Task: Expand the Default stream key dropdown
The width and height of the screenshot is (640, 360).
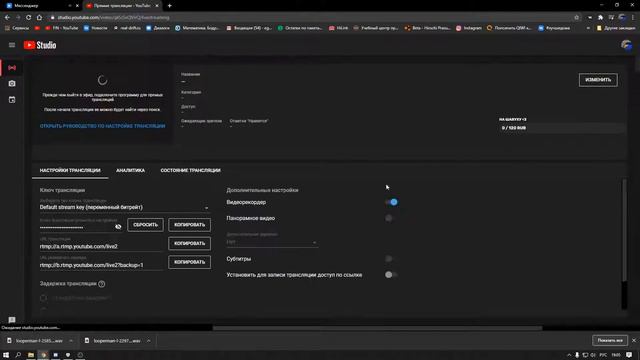Action: (x=125, y=207)
